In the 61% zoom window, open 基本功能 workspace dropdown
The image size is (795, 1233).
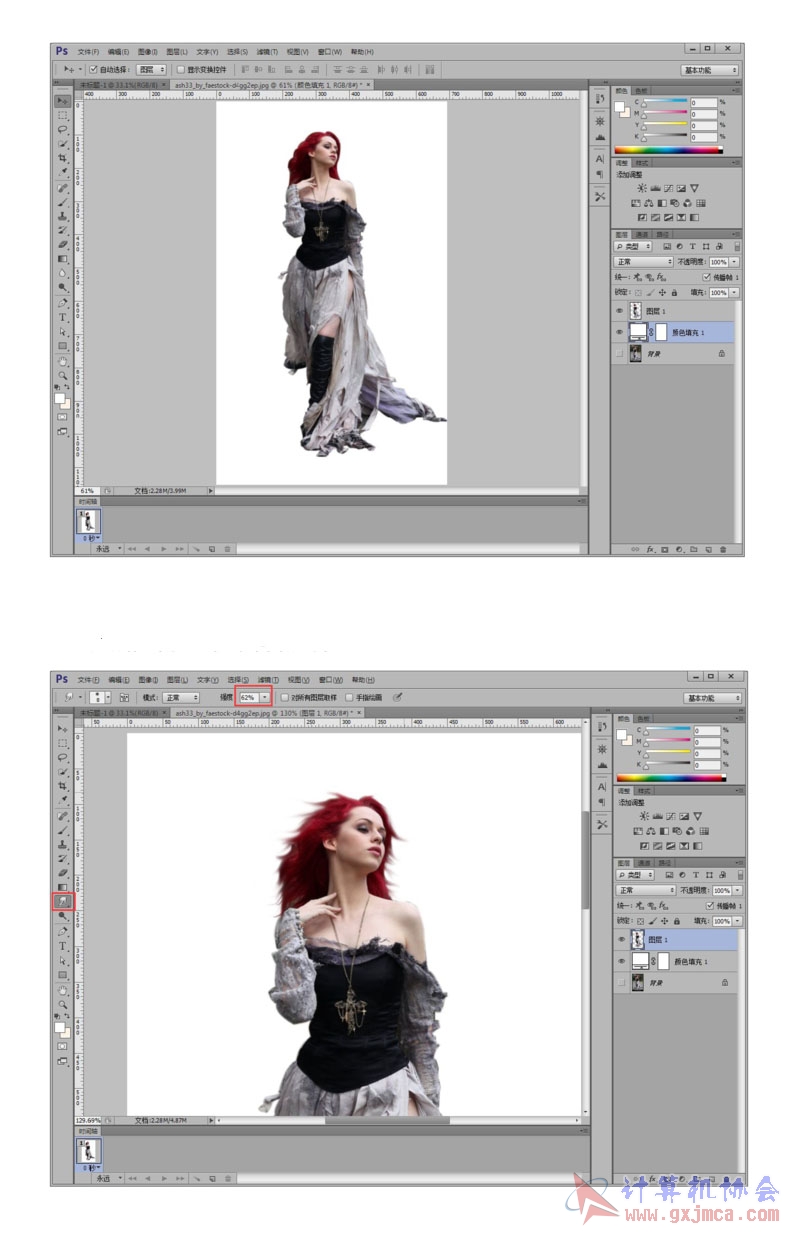pyautogui.click(x=711, y=70)
